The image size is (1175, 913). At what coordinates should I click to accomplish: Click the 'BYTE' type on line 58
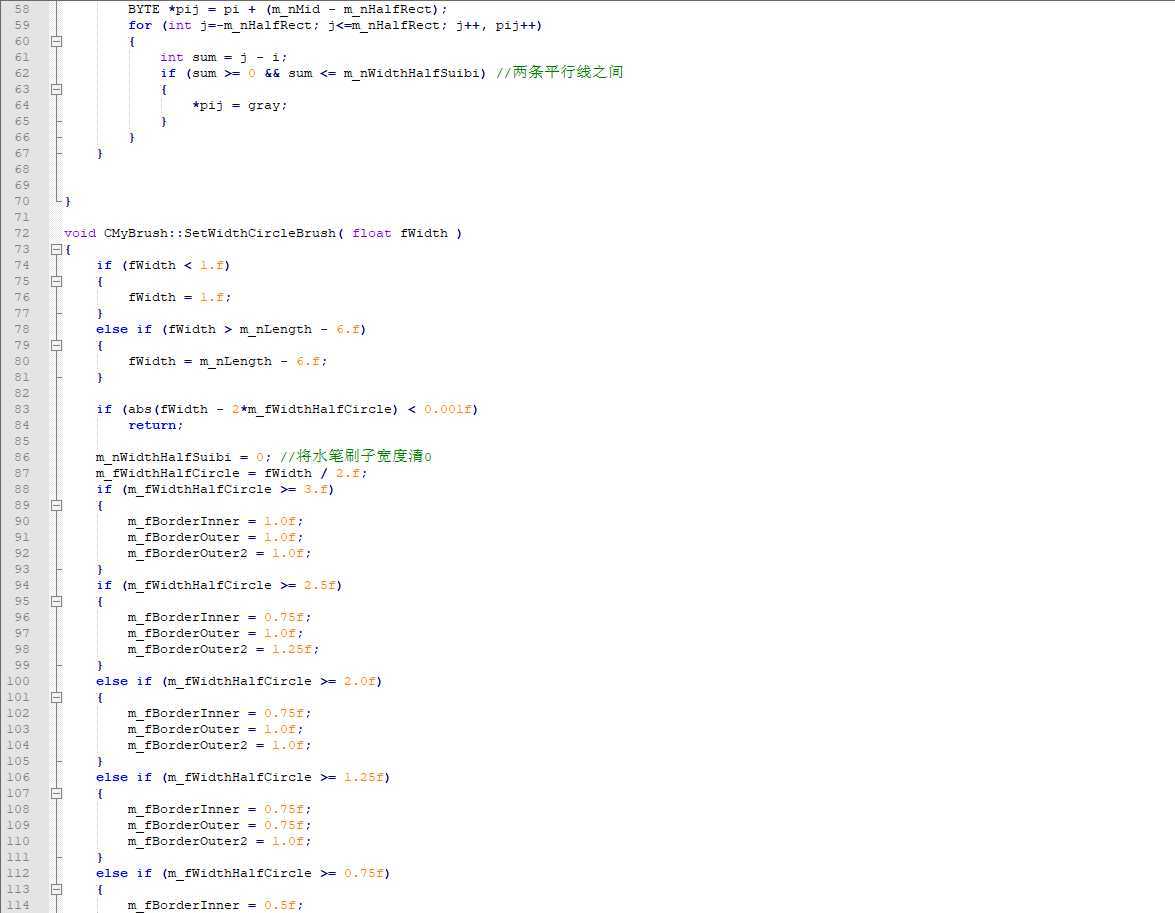coord(144,9)
